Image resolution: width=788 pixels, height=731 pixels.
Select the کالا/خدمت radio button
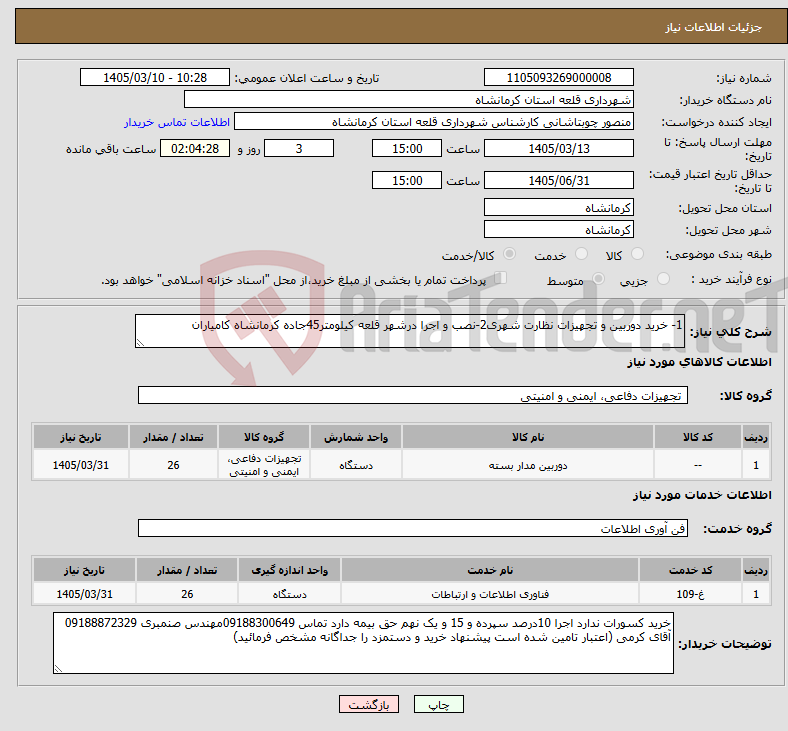click(510, 254)
